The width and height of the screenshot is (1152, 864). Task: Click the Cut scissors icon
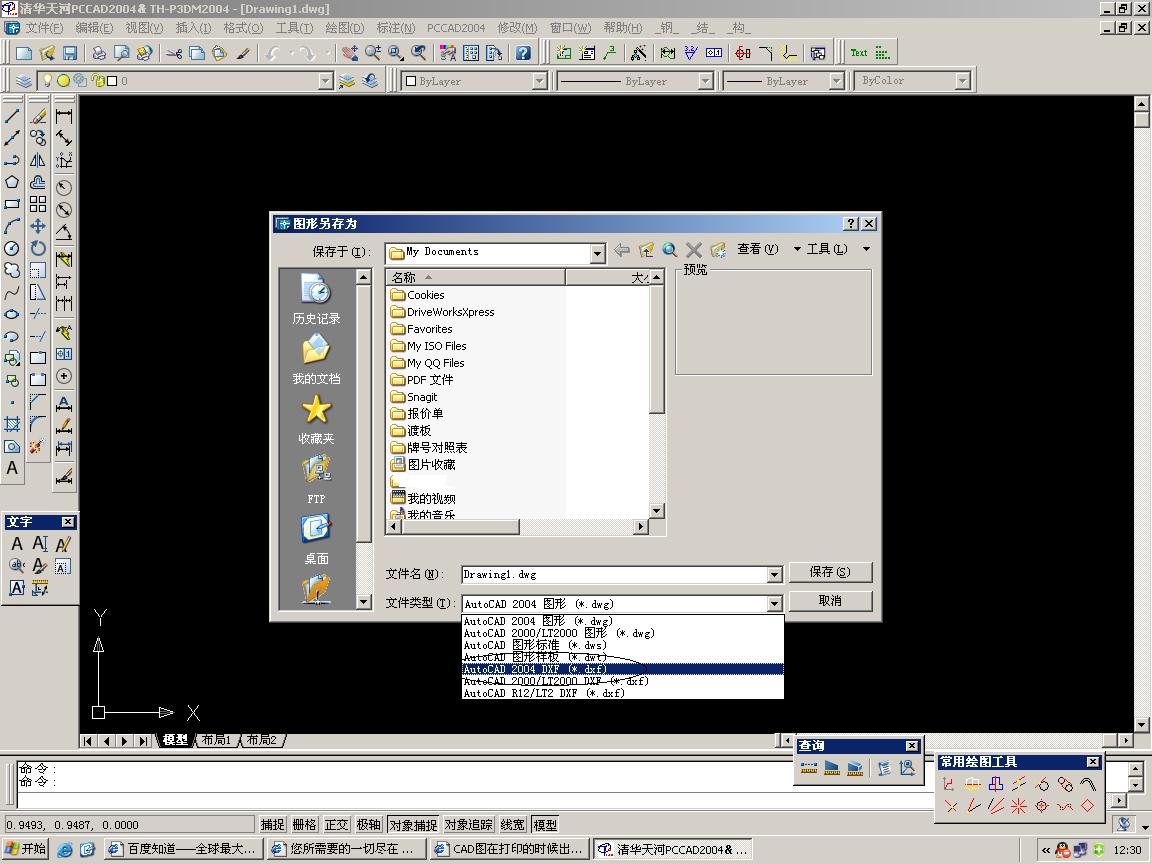click(x=174, y=53)
